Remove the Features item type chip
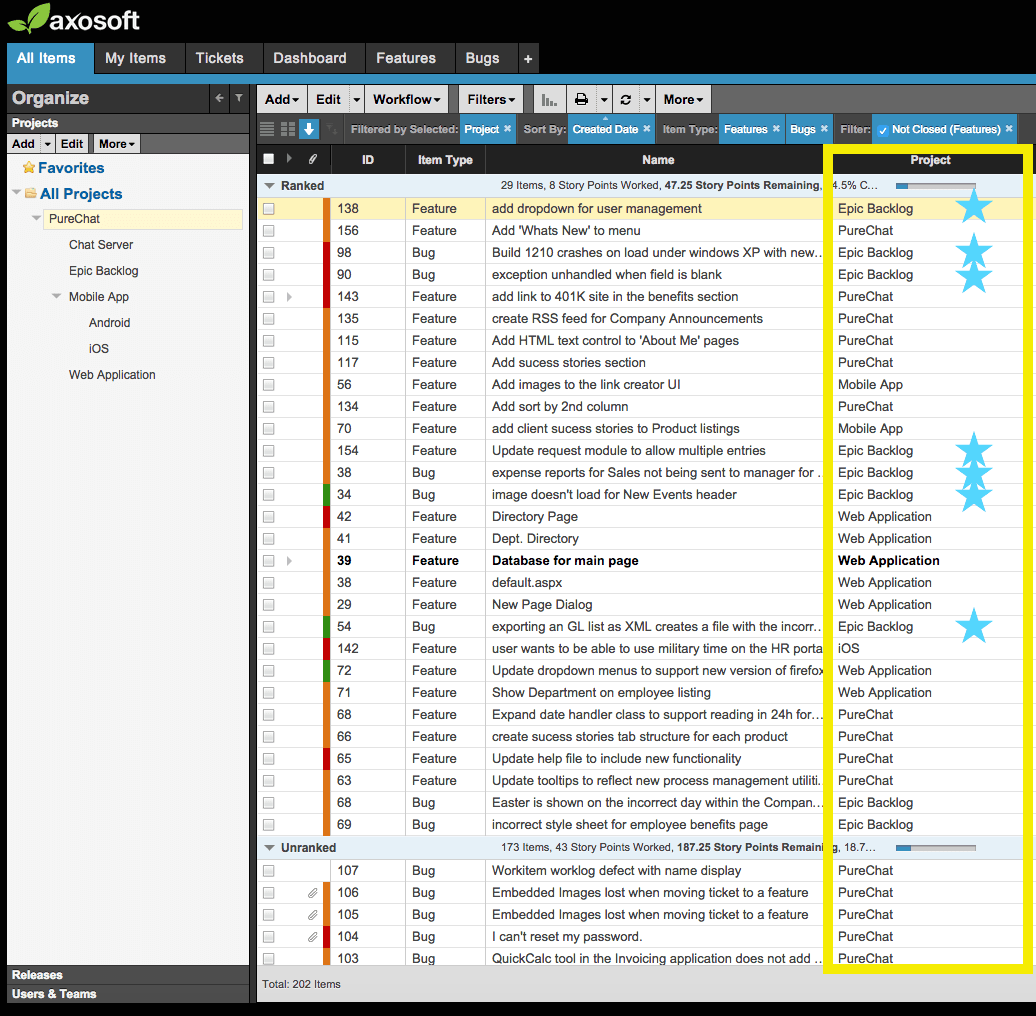1036x1016 pixels. [x=776, y=129]
